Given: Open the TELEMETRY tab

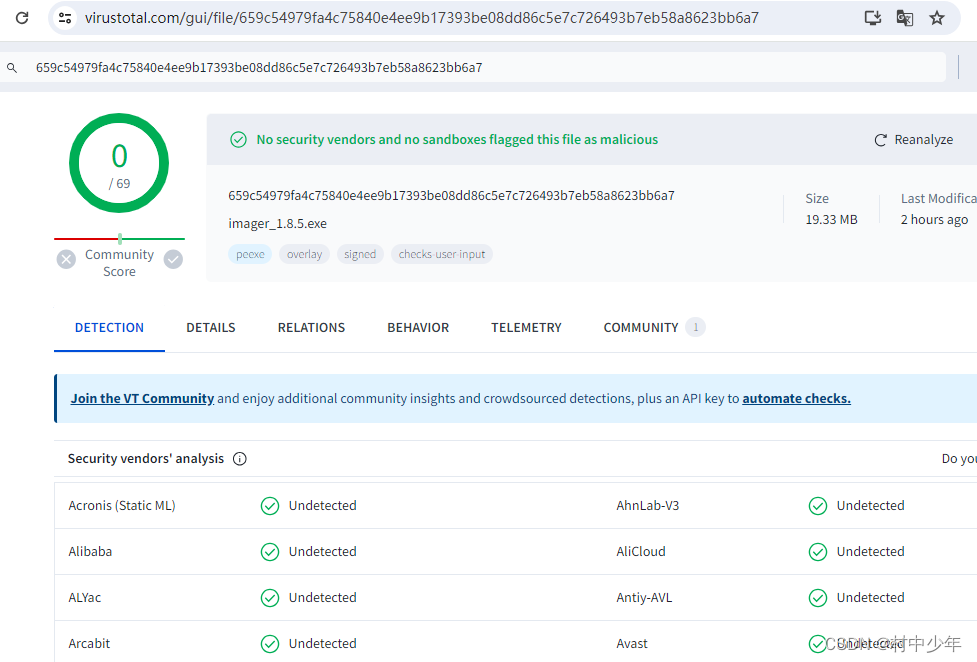Looking at the screenshot, I should point(526,328).
